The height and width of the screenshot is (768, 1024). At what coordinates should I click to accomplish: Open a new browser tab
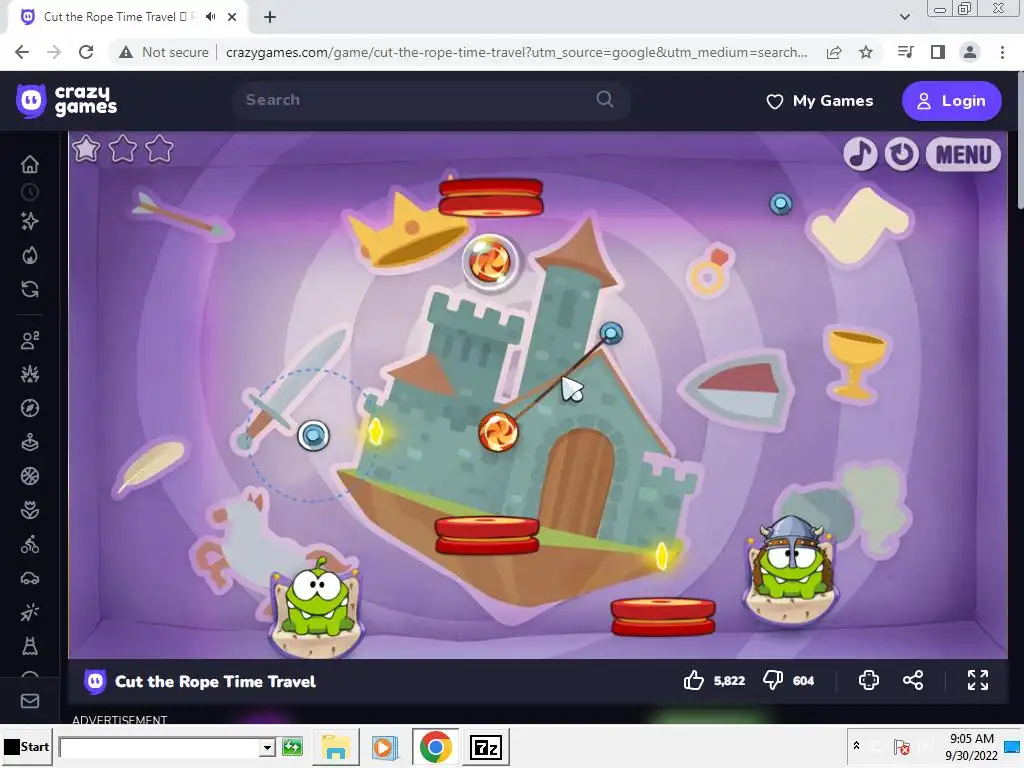point(270,17)
